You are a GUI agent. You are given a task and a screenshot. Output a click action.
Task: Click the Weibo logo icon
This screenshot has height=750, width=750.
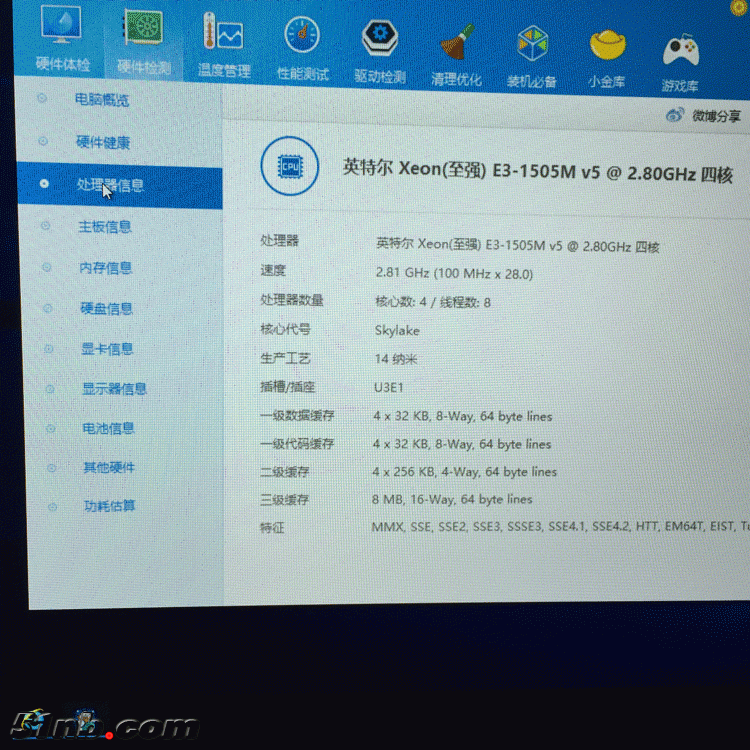[x=674, y=115]
